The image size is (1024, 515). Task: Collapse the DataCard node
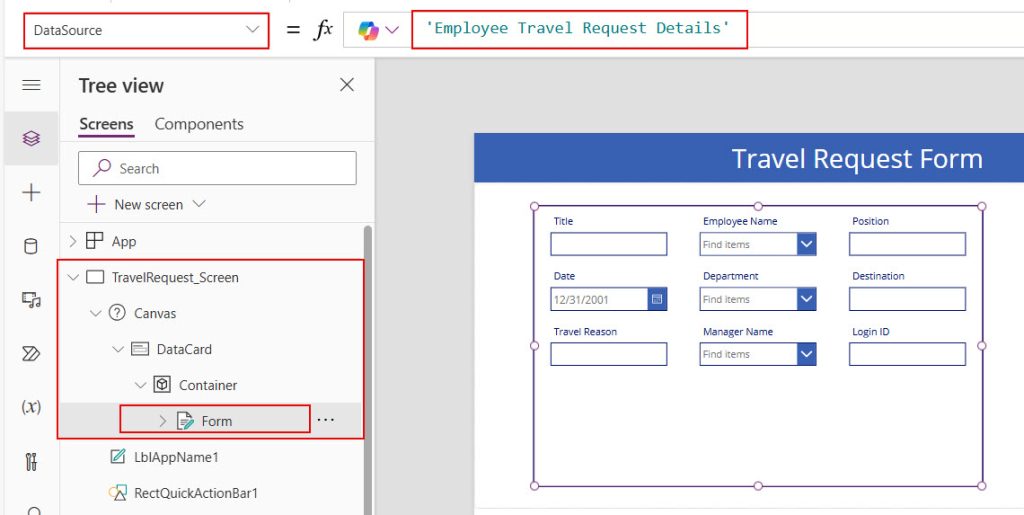(118, 349)
